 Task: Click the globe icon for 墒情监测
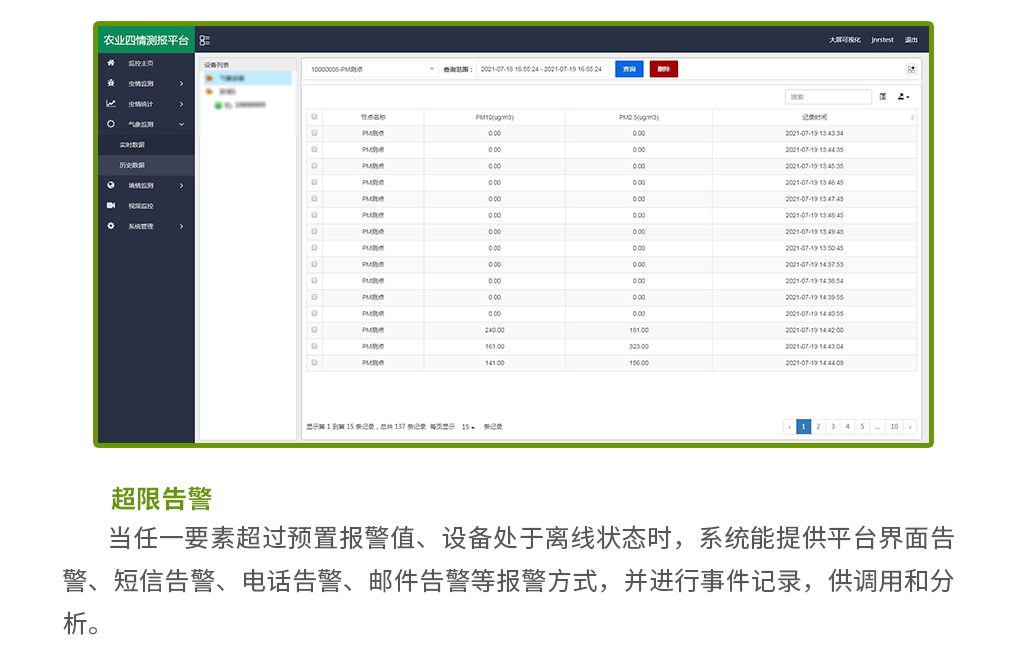(x=111, y=185)
